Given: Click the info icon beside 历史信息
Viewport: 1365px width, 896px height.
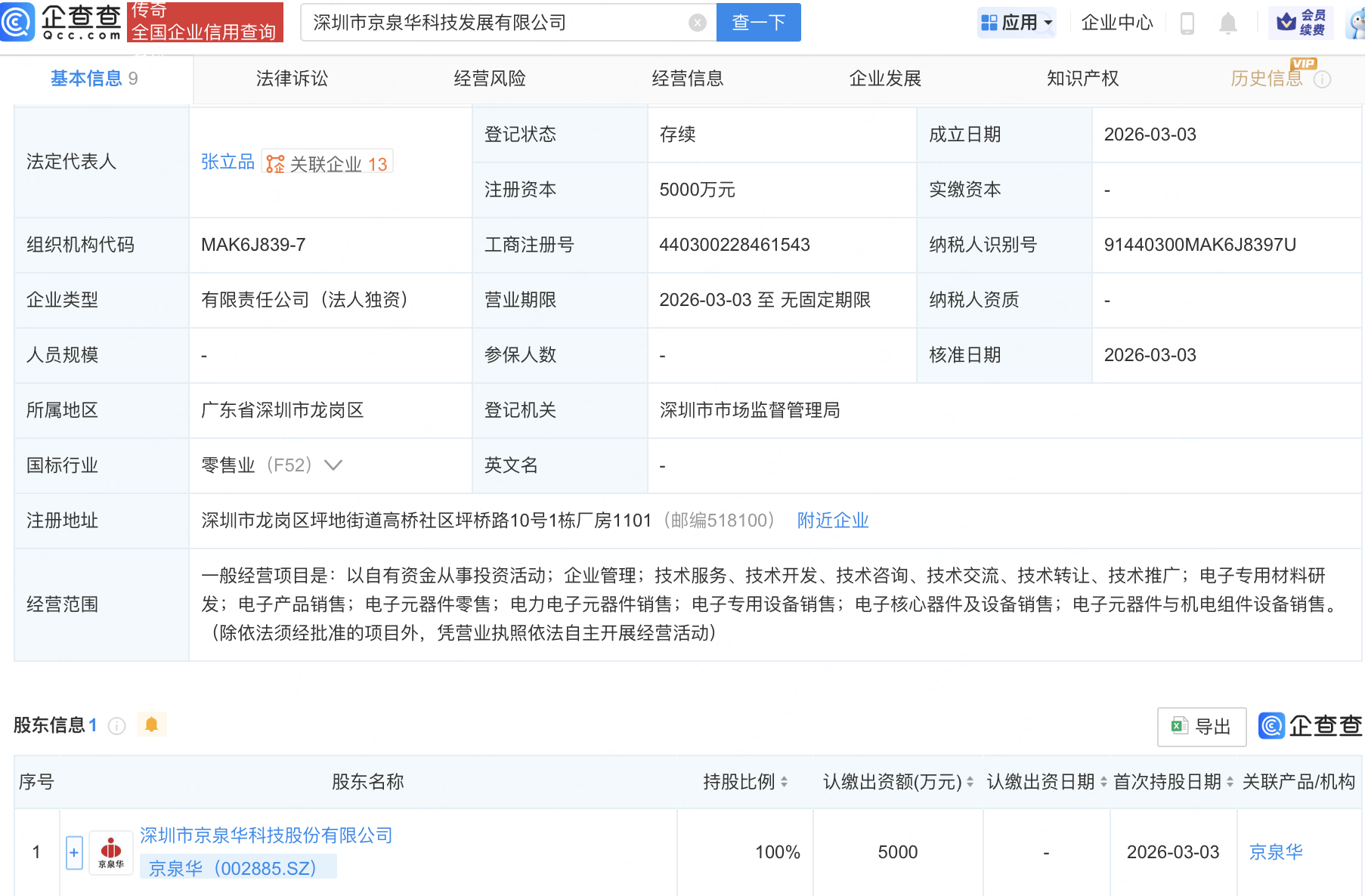Looking at the screenshot, I should tap(1323, 79).
